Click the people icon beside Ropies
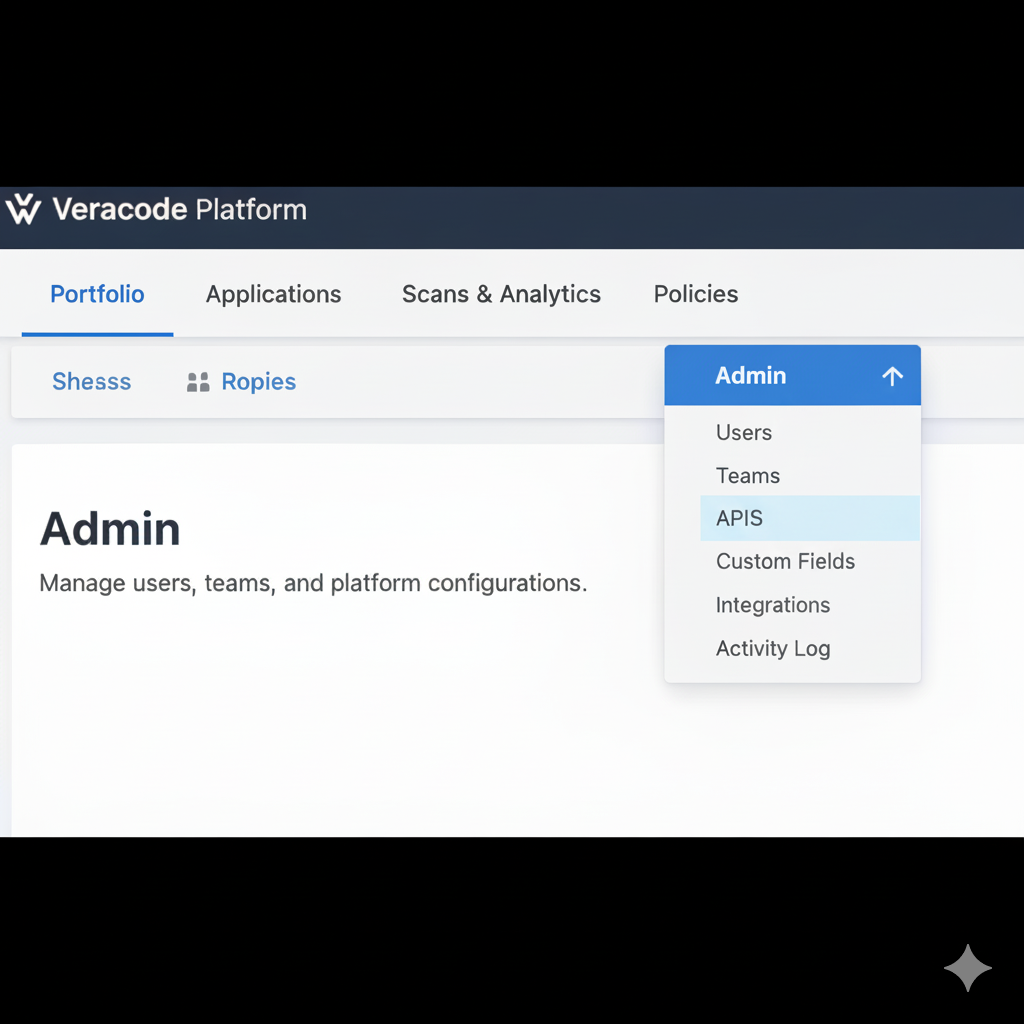Image resolution: width=1024 pixels, height=1024 pixels. point(198,382)
